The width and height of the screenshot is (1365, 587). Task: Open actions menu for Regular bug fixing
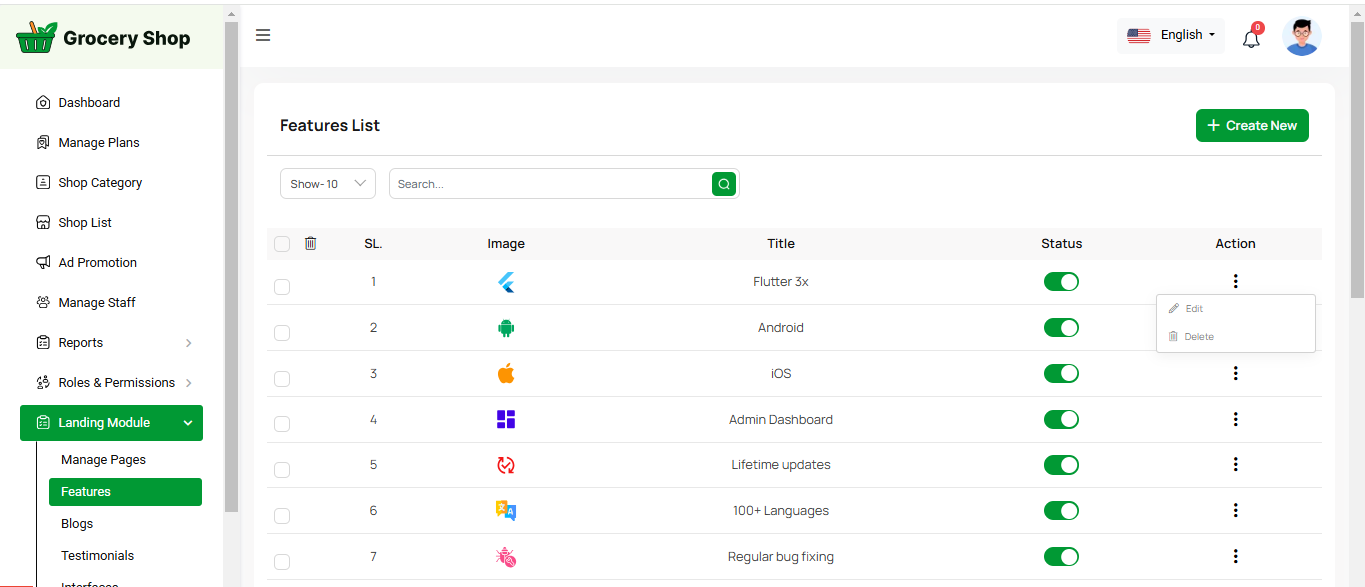point(1235,556)
